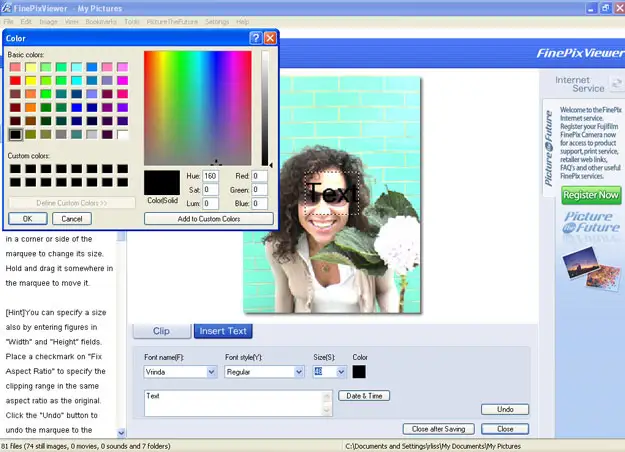This screenshot has height=452, width=625.
Task: Select the first custom color slot
Action: point(15,169)
